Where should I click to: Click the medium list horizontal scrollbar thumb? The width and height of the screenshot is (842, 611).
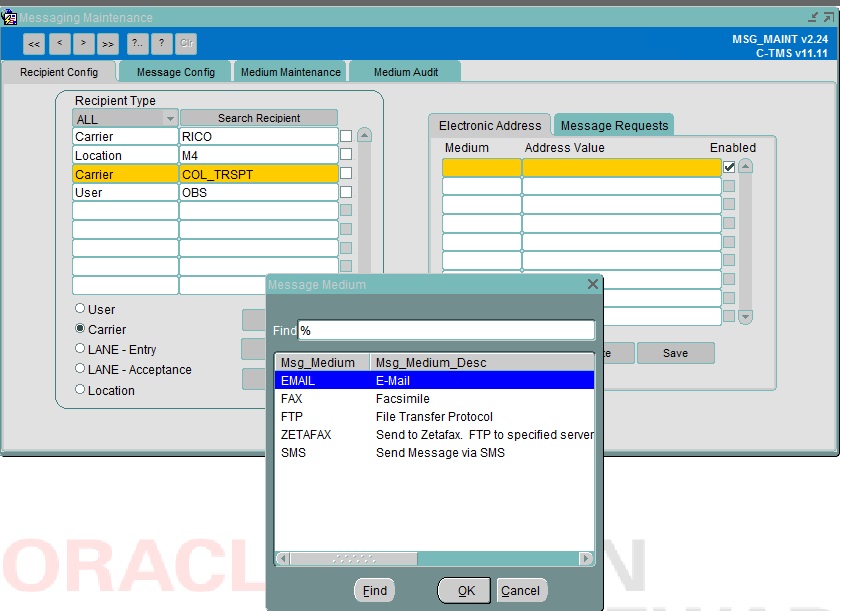tap(353, 559)
